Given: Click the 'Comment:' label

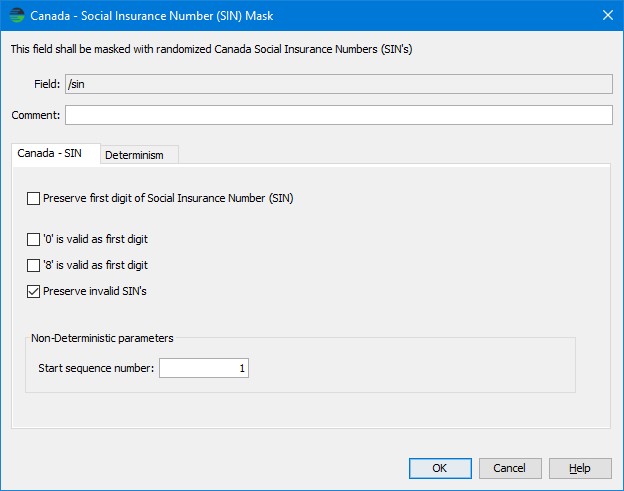Looking at the screenshot, I should click(36, 115).
